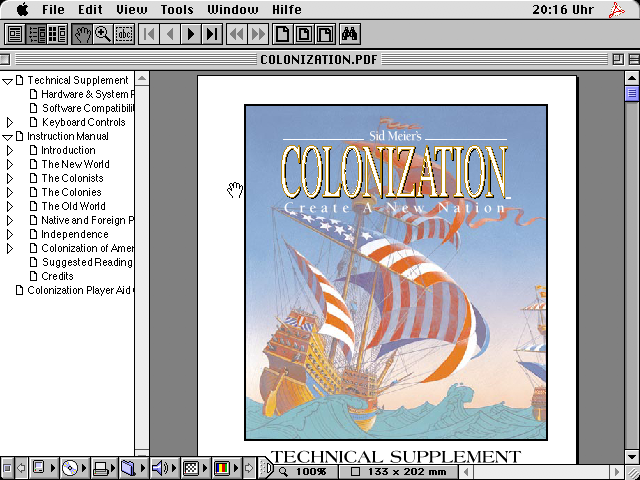Image resolution: width=640 pixels, height=480 pixels.
Task: Expand The Colonies bookmark
Action: click(x=9, y=192)
